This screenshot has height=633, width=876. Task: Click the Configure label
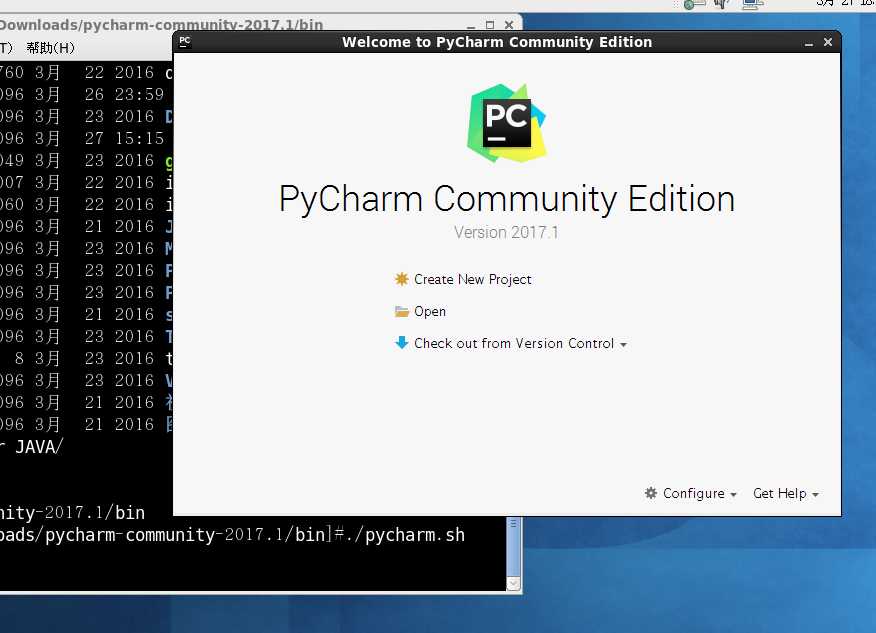(693, 493)
